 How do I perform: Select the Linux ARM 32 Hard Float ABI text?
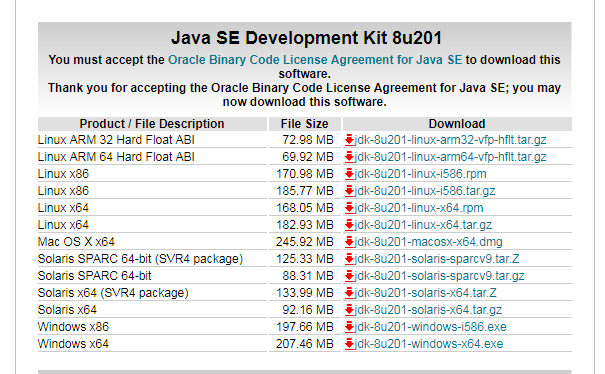(116, 140)
